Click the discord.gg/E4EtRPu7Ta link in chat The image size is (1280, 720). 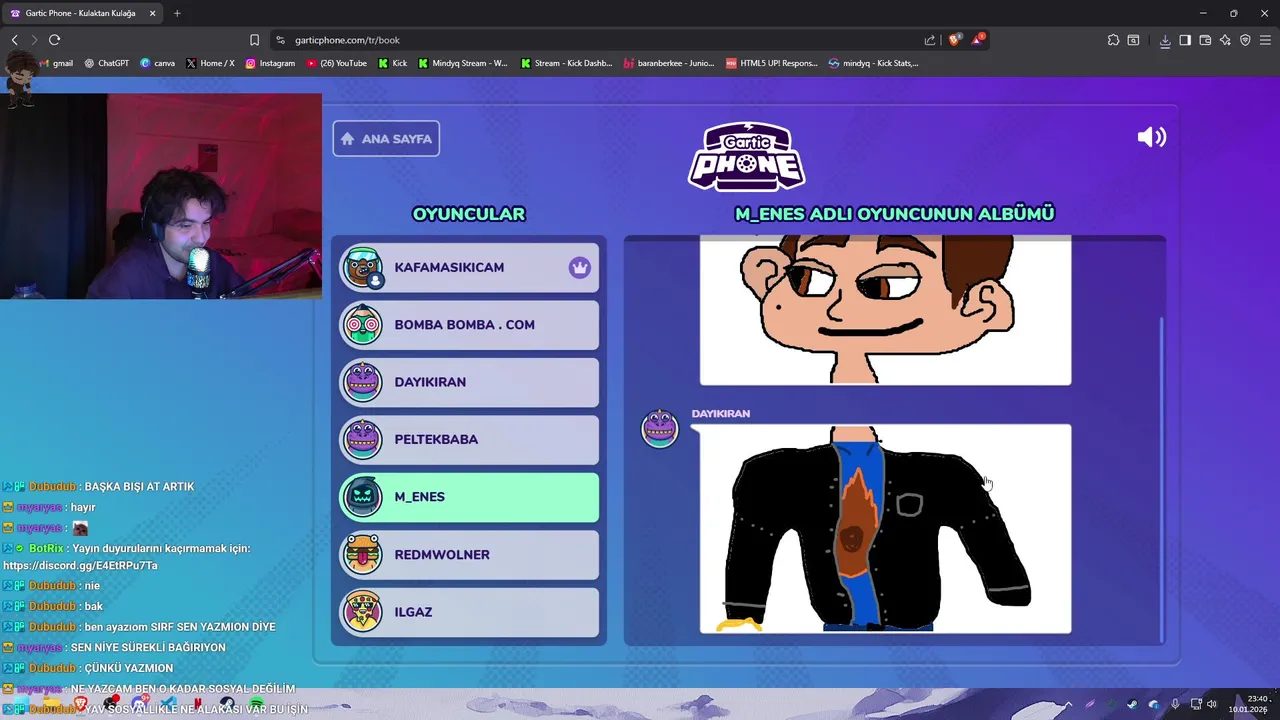pyautogui.click(x=80, y=566)
